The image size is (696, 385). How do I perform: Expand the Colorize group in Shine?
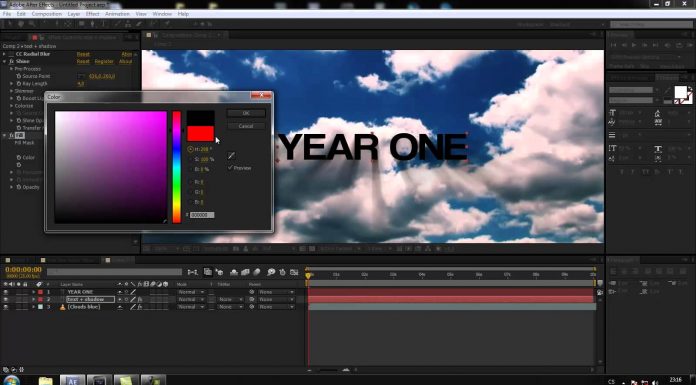click(x=12, y=106)
